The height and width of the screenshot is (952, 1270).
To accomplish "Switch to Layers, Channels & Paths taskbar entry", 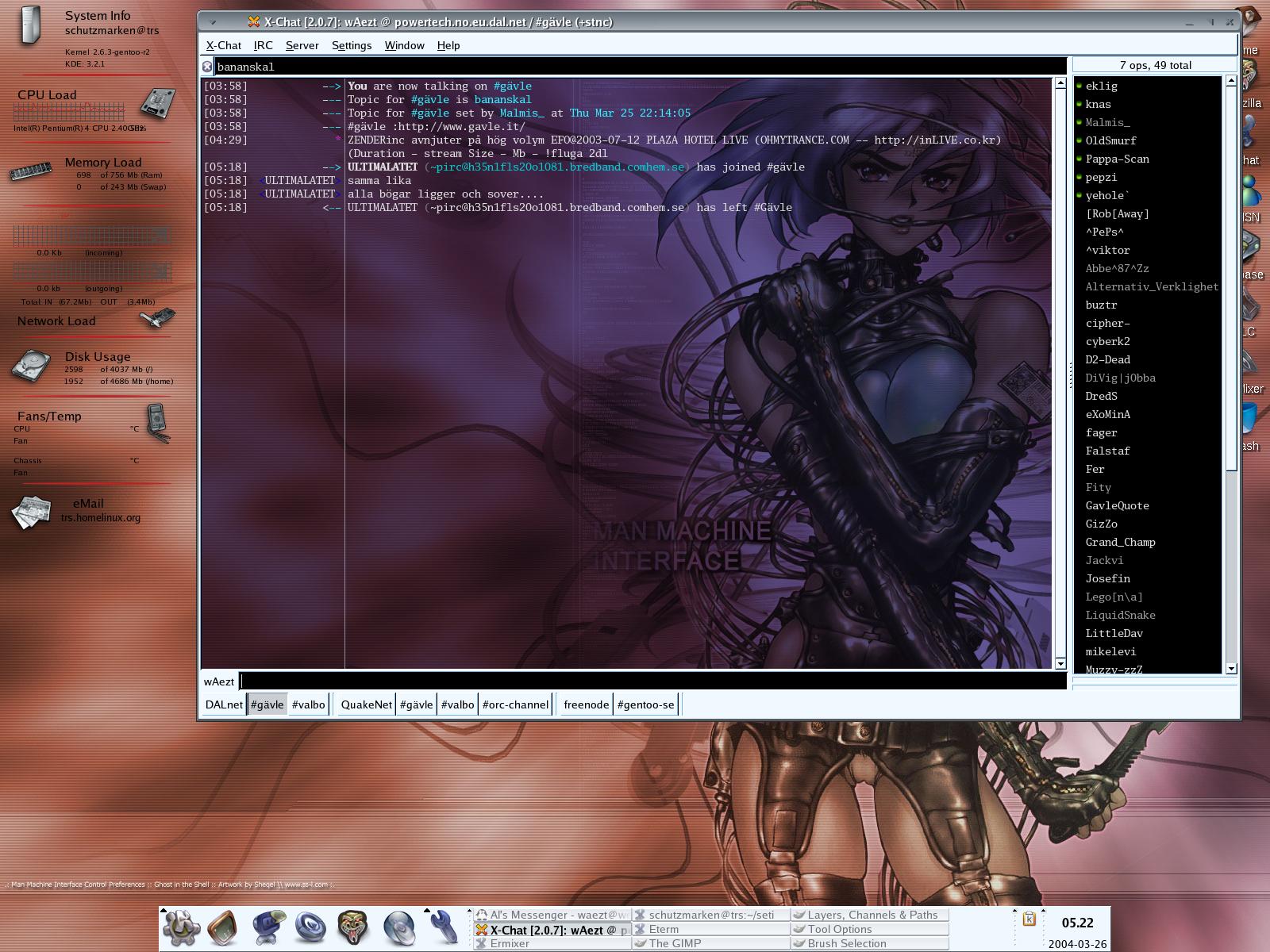I will coord(870,915).
